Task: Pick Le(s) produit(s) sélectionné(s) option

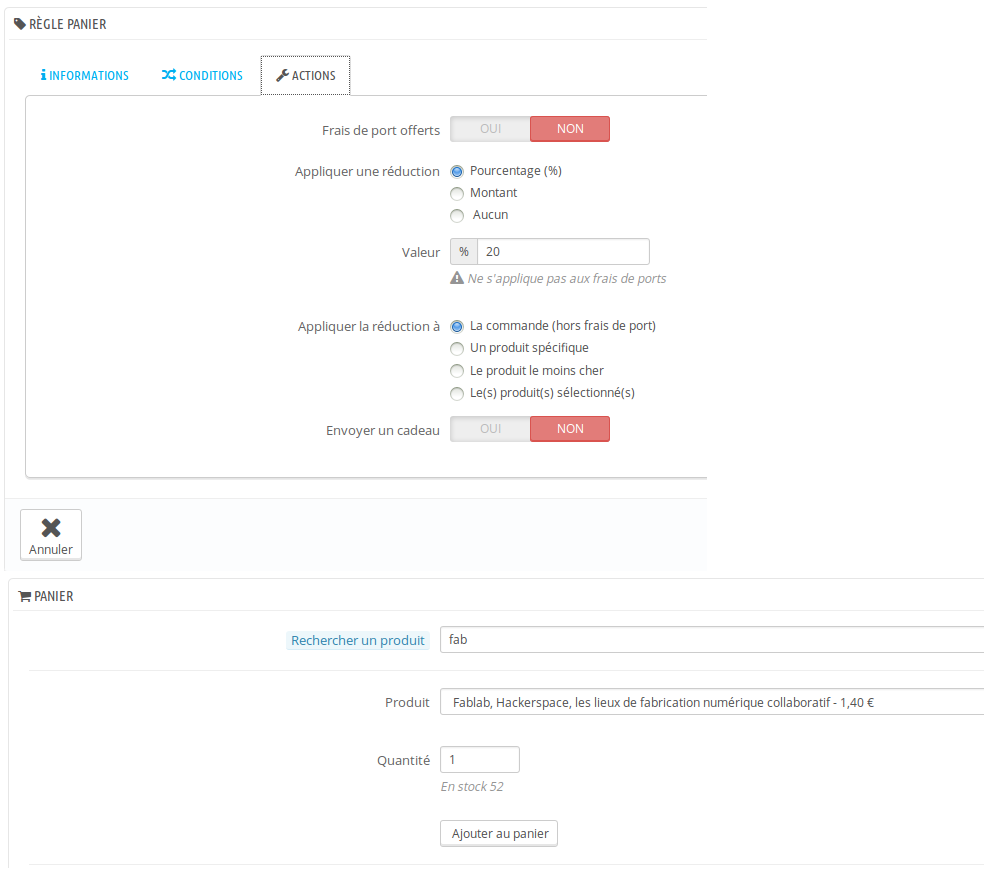Action: (x=457, y=394)
